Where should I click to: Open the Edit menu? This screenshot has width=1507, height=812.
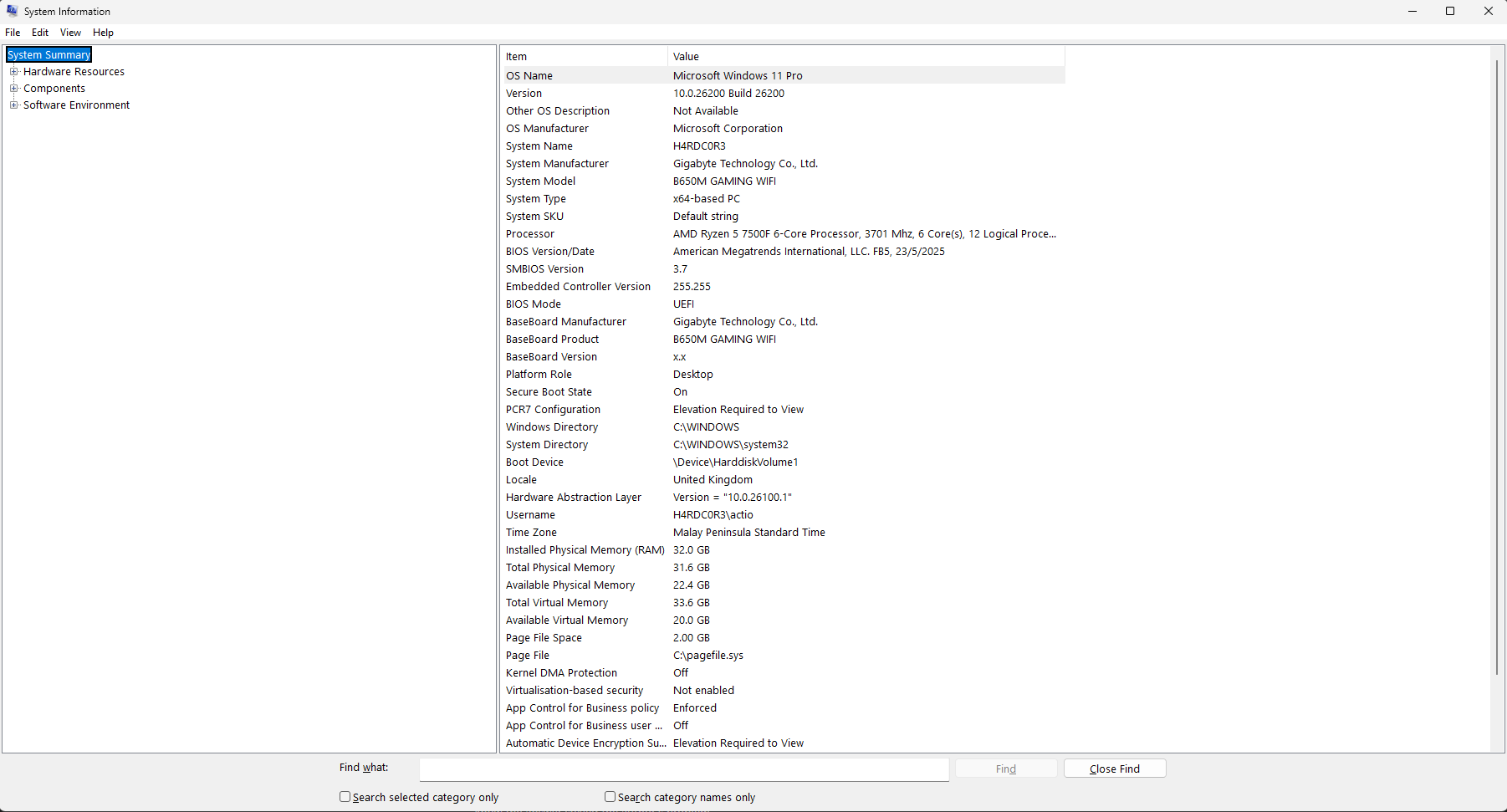point(39,33)
